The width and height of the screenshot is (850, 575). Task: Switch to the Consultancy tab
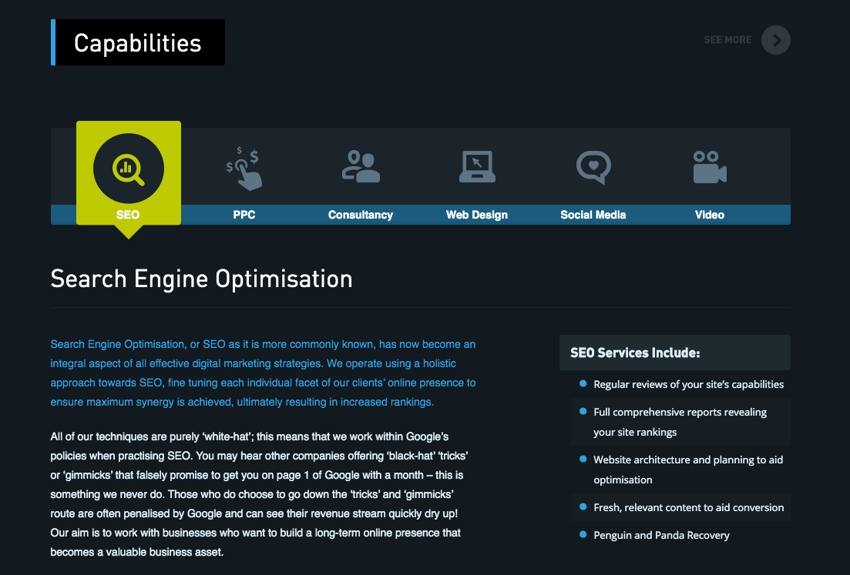360,215
